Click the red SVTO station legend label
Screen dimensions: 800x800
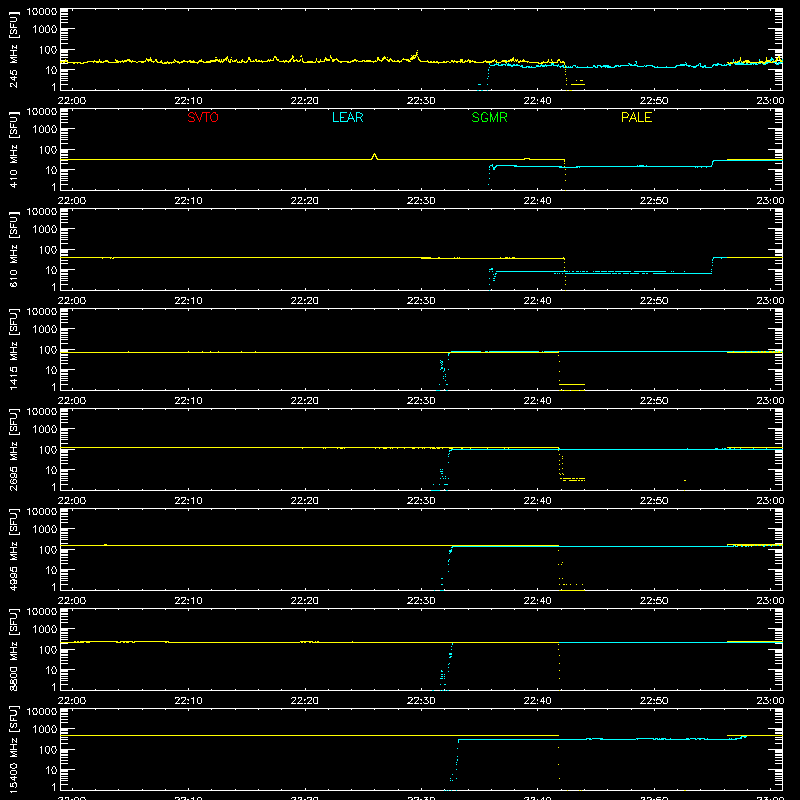203,117
